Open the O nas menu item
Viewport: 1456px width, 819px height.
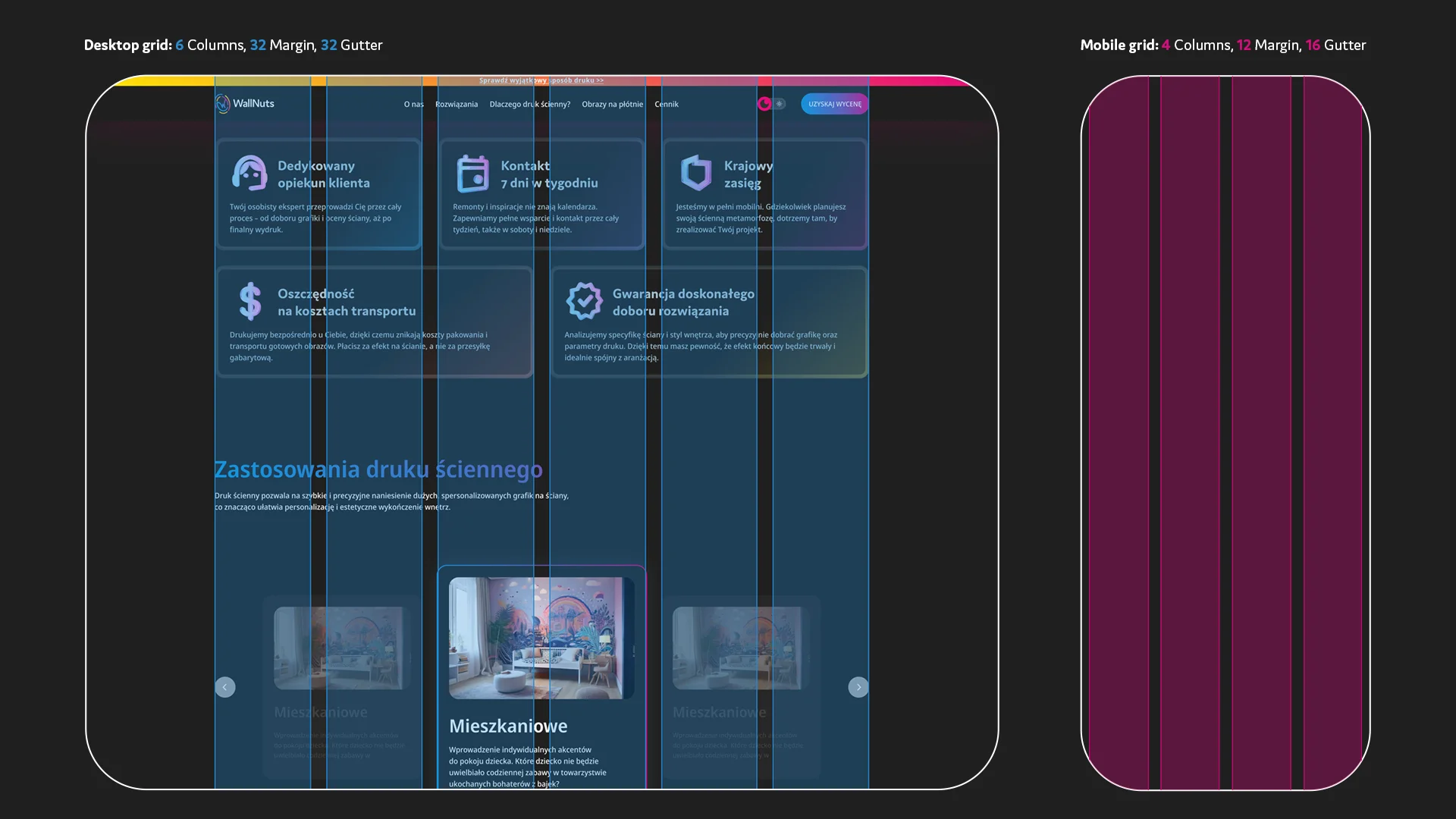413,105
